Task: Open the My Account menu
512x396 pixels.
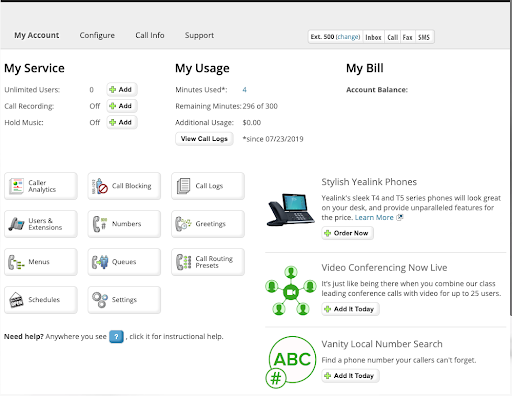Action: tap(36, 35)
